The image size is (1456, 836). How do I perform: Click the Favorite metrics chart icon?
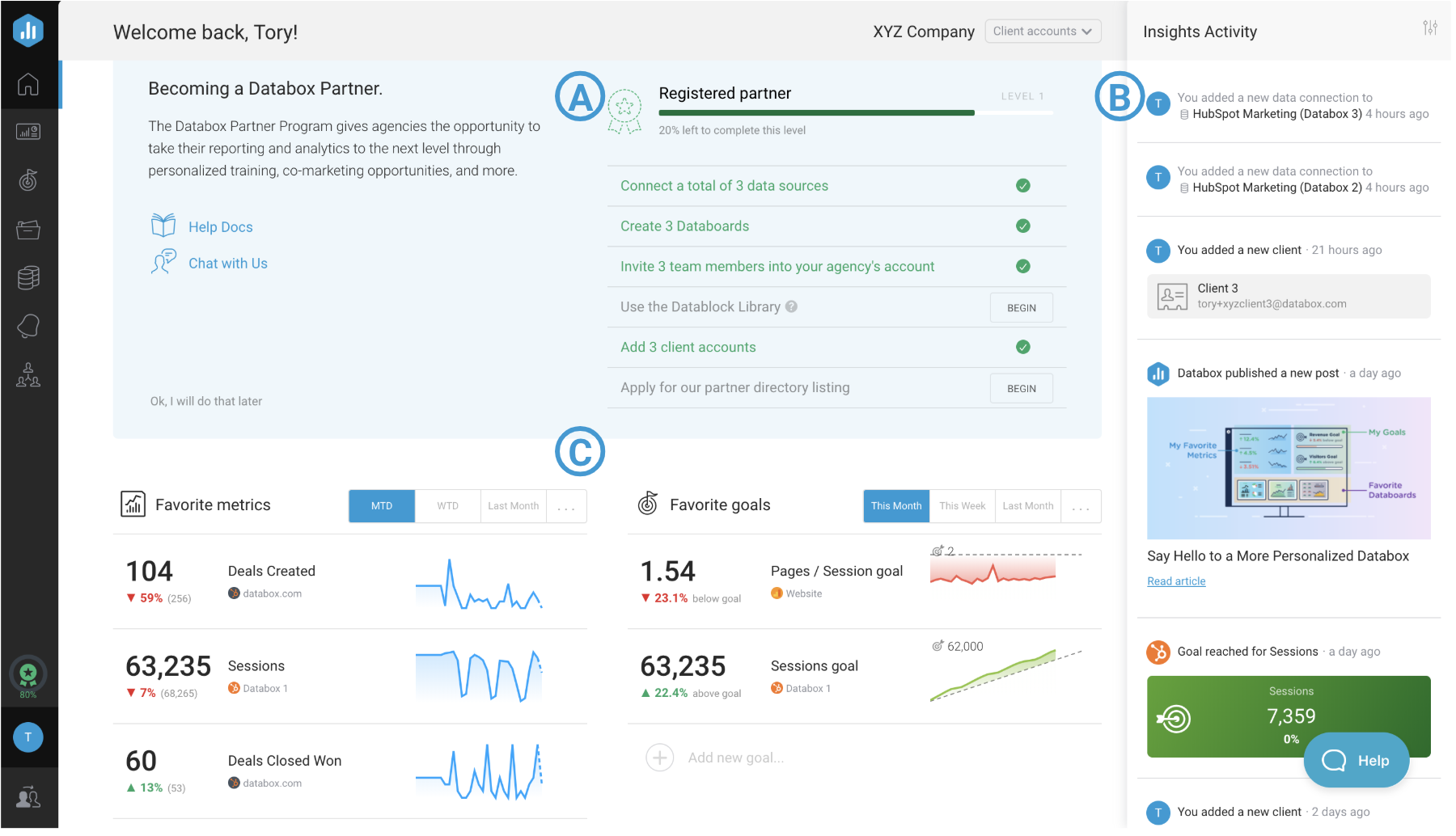pos(133,505)
